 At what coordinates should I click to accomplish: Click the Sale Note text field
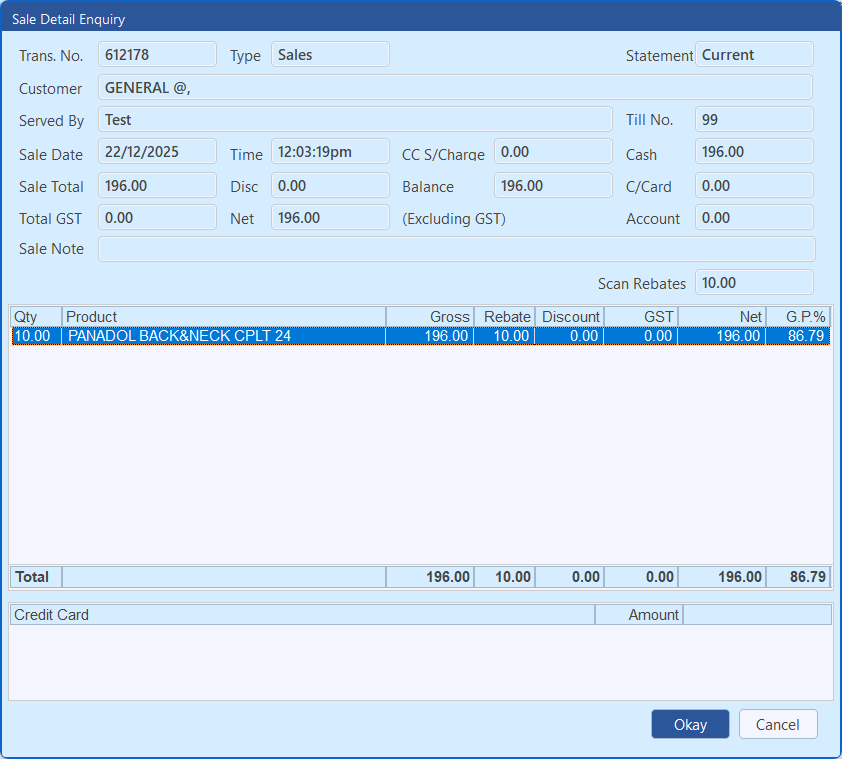[x=456, y=249]
